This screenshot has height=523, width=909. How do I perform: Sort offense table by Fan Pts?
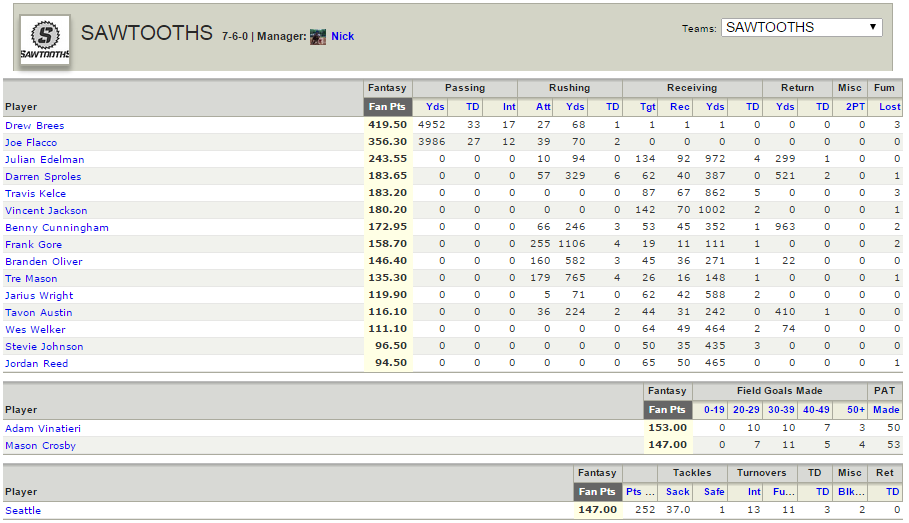pyautogui.click(x=387, y=107)
